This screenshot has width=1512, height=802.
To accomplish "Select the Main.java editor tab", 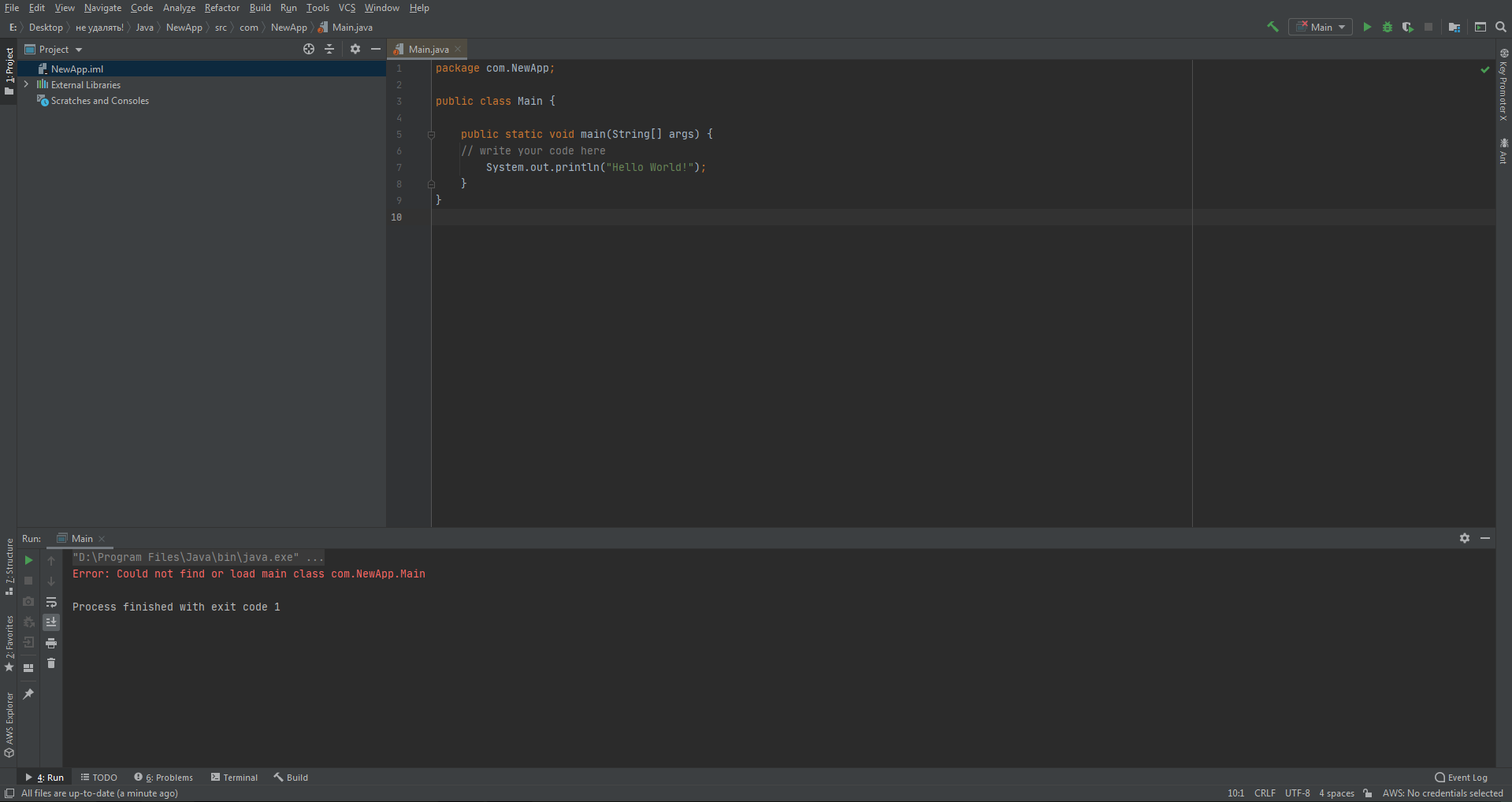I will (x=428, y=49).
